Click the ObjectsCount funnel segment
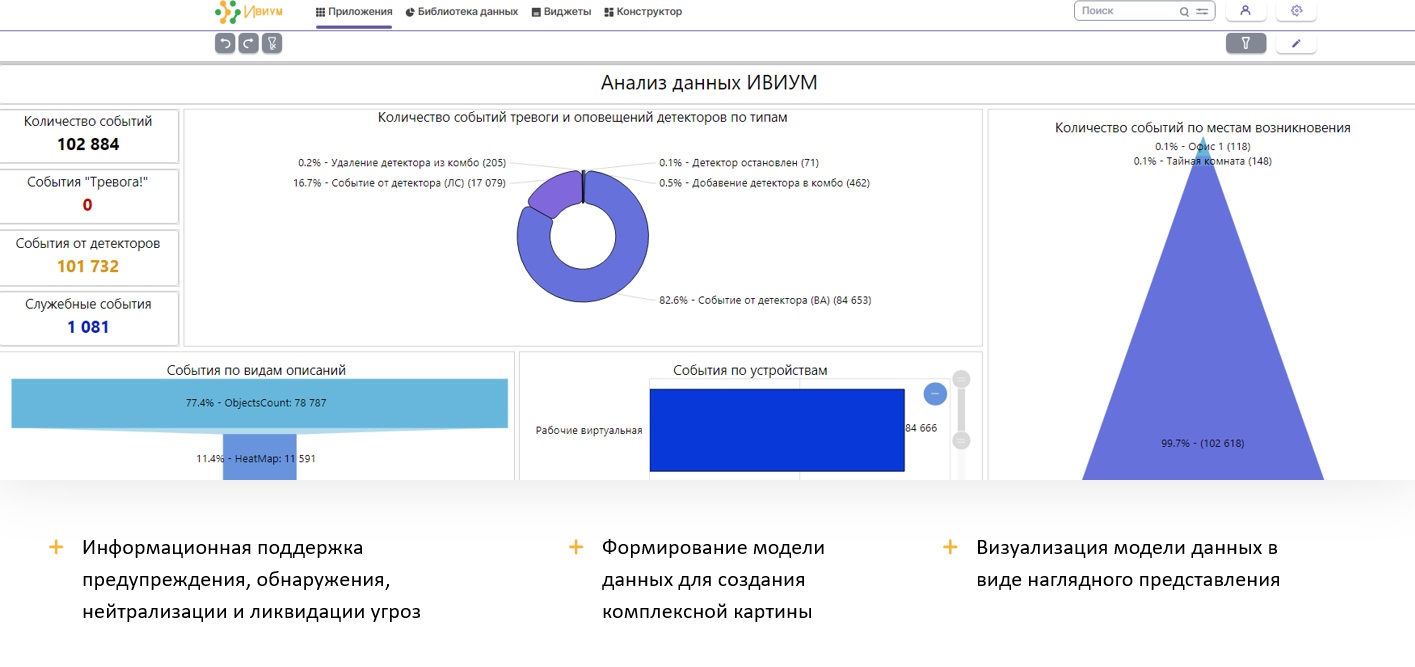The image size is (1415, 667). 259,403
